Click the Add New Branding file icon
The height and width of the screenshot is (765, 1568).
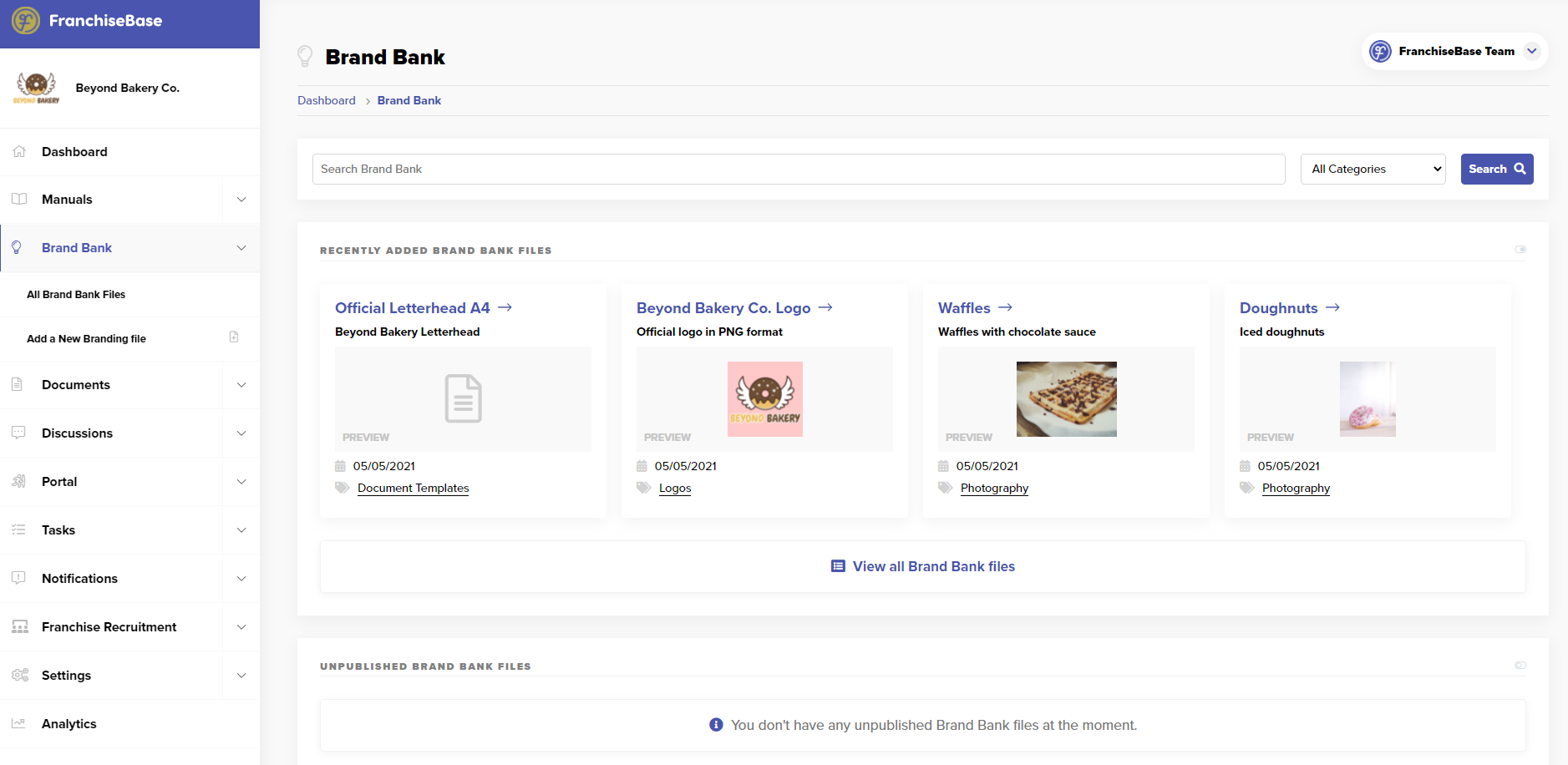pyautogui.click(x=234, y=337)
